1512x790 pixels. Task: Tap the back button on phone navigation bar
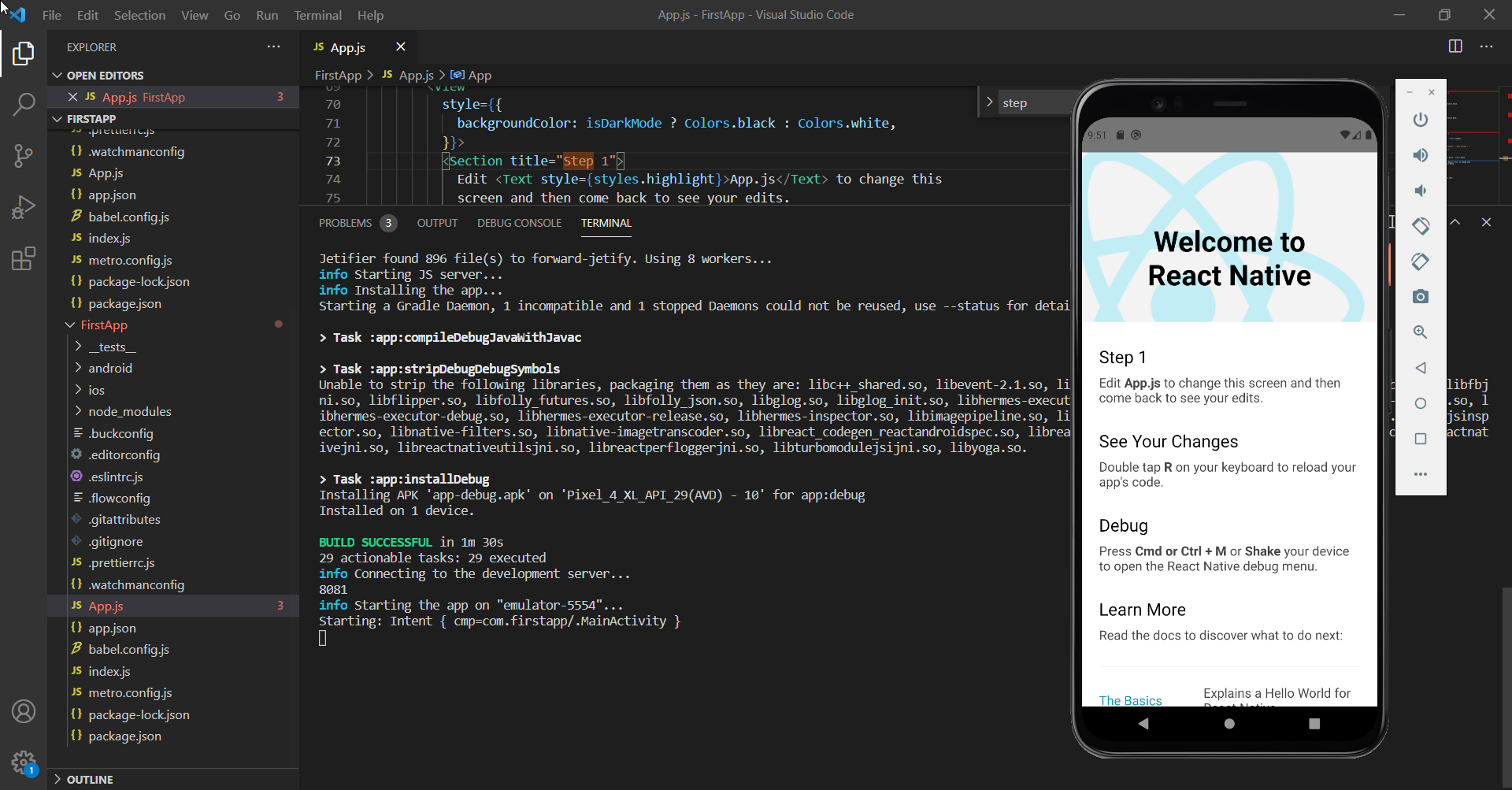1143,723
